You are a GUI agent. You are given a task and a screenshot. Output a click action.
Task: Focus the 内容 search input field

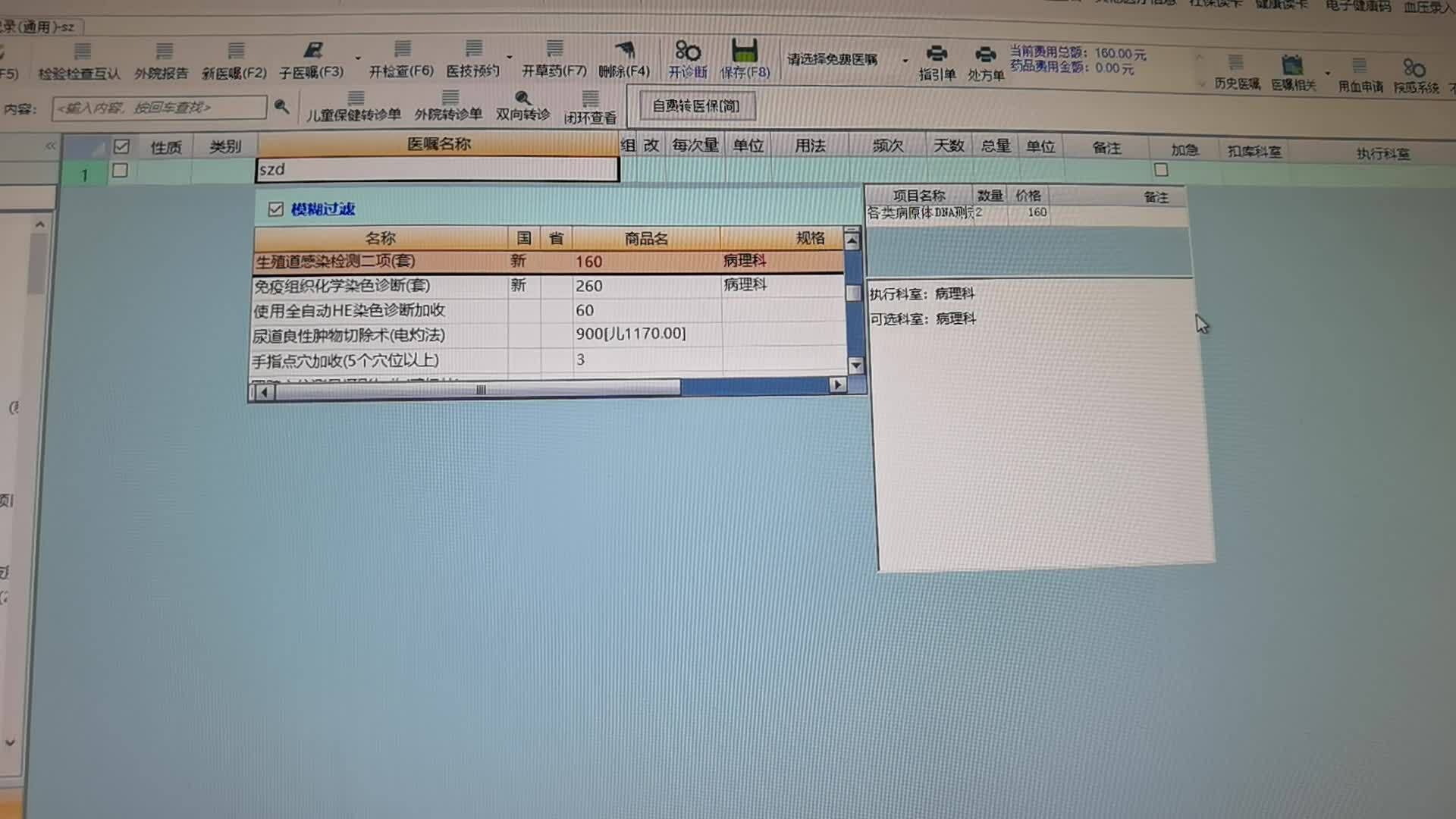(x=159, y=108)
